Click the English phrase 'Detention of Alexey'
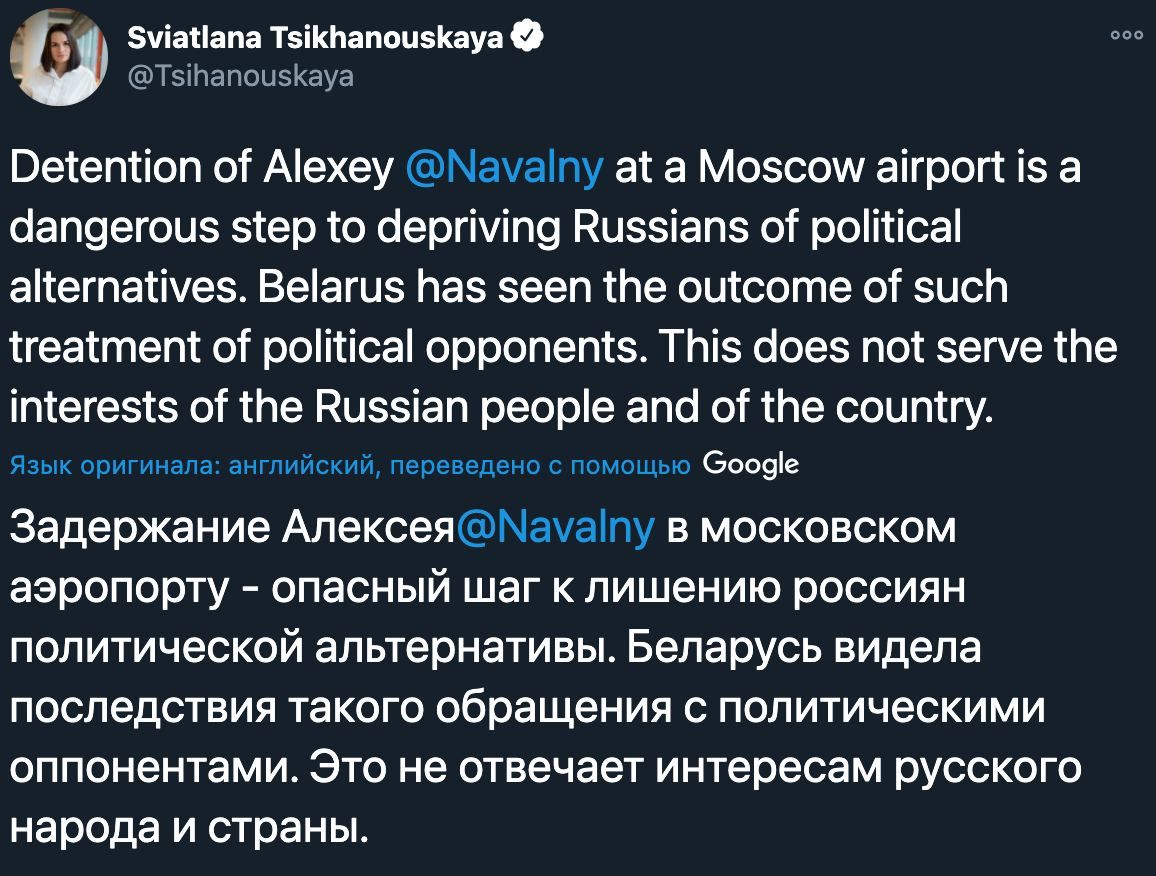The height and width of the screenshot is (876, 1156). point(201,167)
